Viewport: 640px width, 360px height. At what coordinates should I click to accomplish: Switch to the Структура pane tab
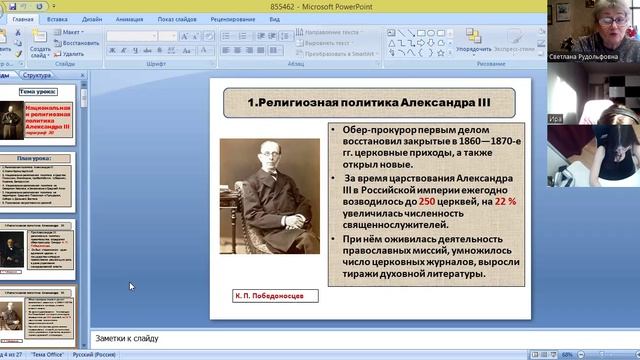(37, 75)
